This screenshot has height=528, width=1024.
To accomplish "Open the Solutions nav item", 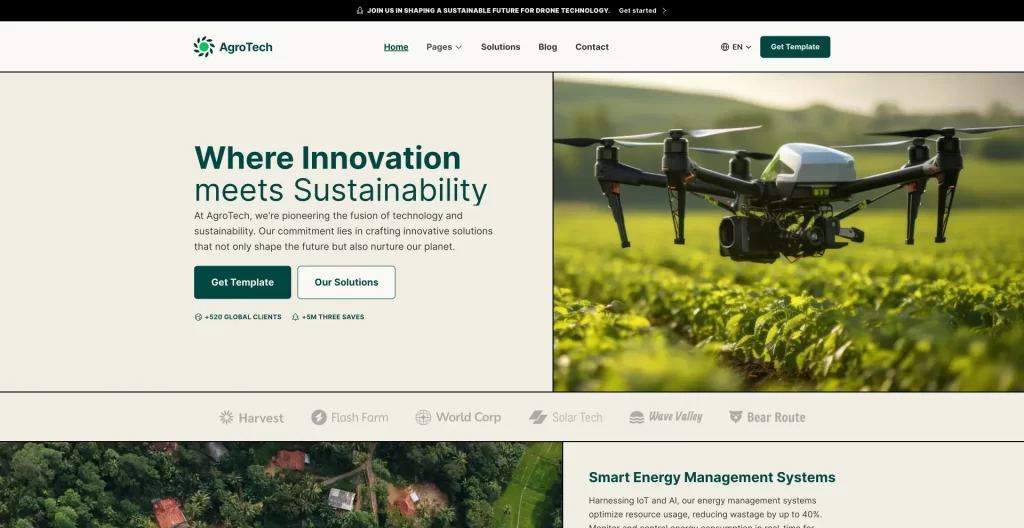I will (x=500, y=47).
